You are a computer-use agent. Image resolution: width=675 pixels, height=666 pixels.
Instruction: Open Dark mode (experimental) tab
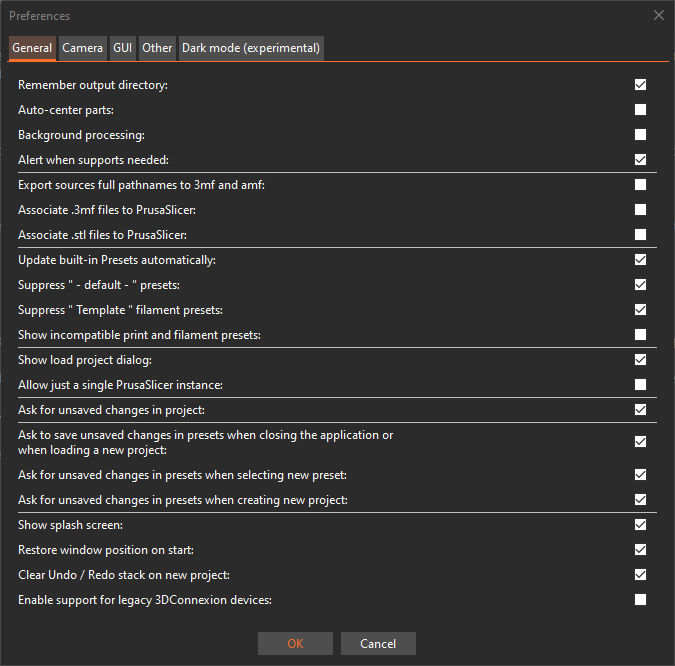tap(251, 48)
